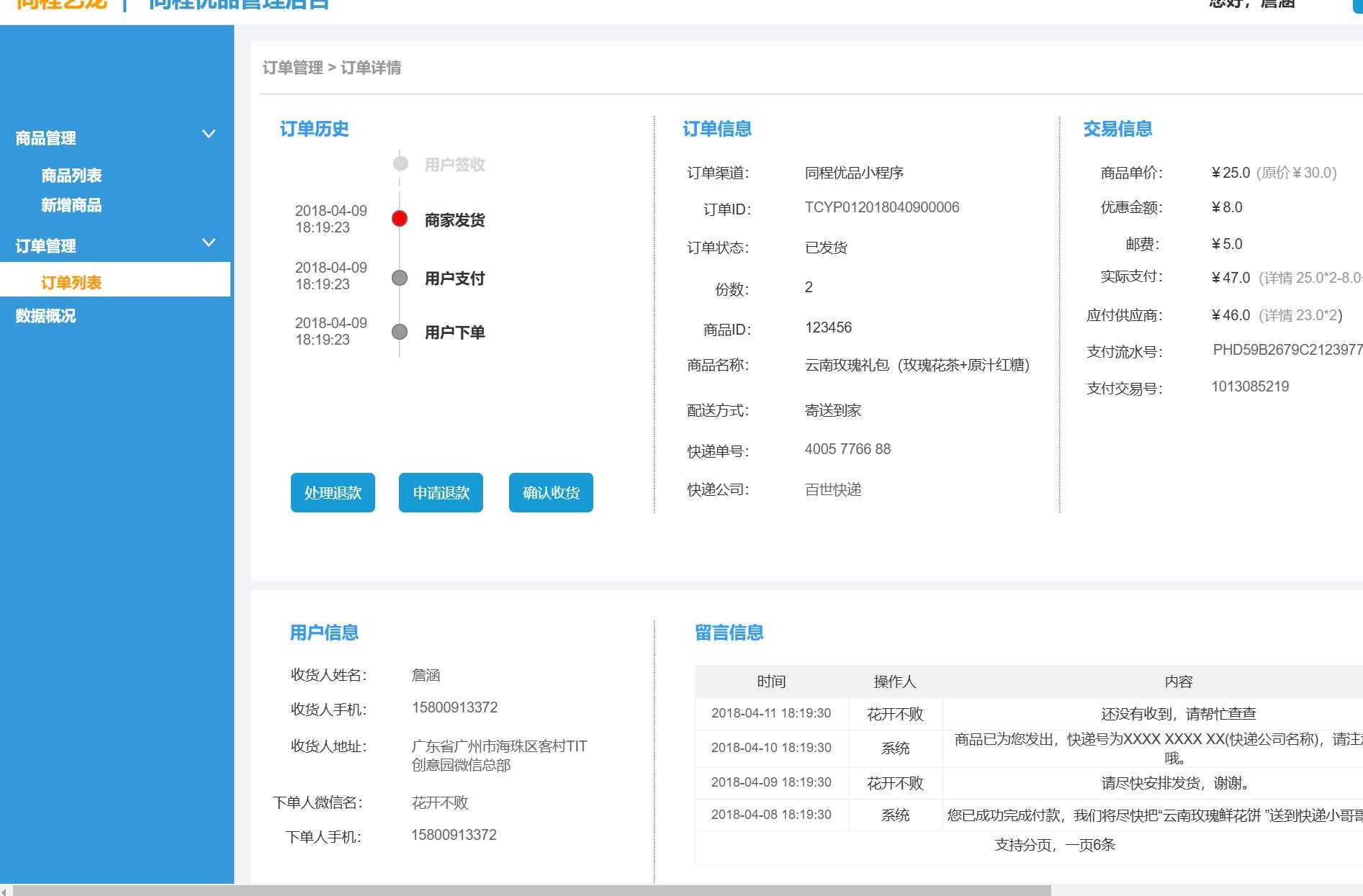Expand the 留言信息 message table pagination

(x=1054, y=845)
